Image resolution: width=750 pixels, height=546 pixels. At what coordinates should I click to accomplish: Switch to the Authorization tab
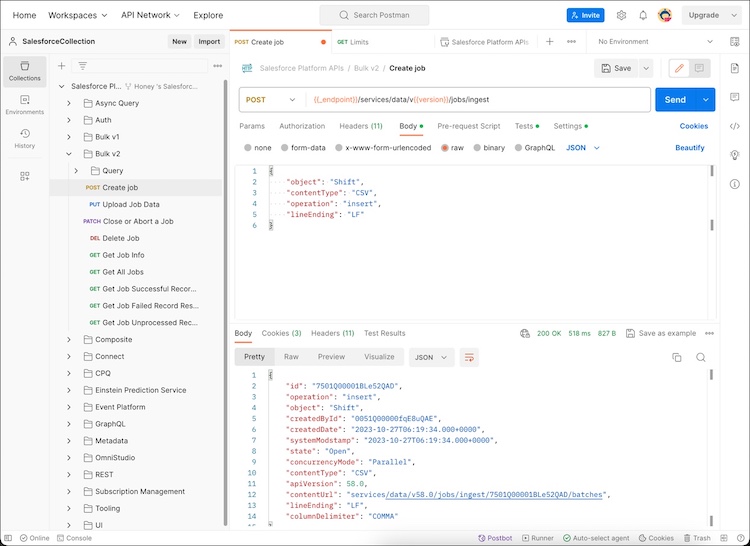point(302,126)
